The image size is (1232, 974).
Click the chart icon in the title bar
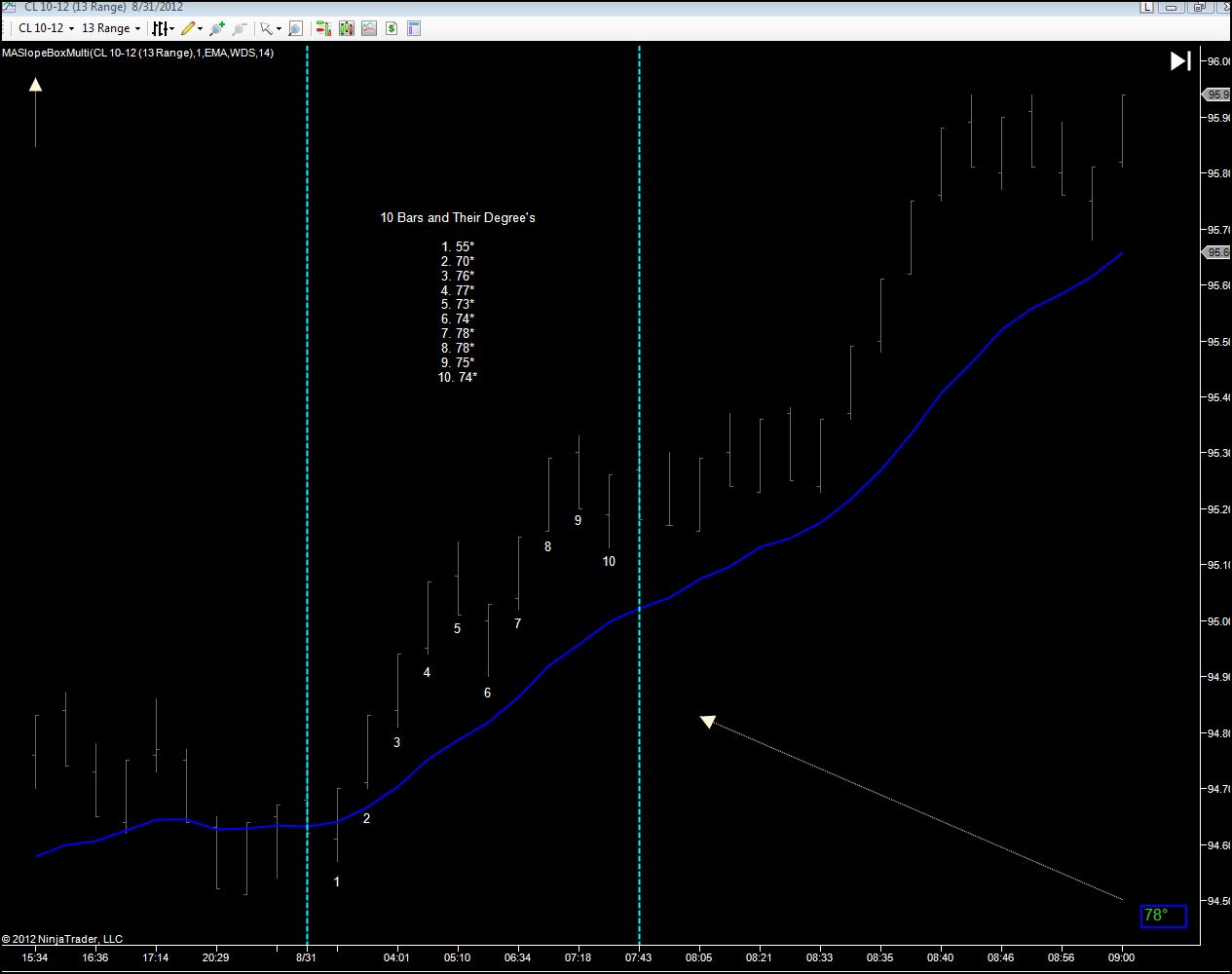pos(10,7)
